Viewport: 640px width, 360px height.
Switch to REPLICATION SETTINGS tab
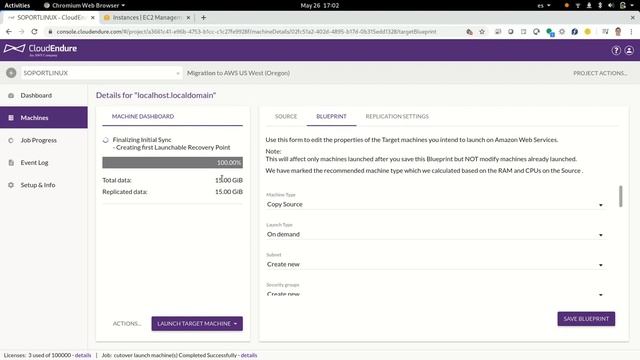point(397,116)
